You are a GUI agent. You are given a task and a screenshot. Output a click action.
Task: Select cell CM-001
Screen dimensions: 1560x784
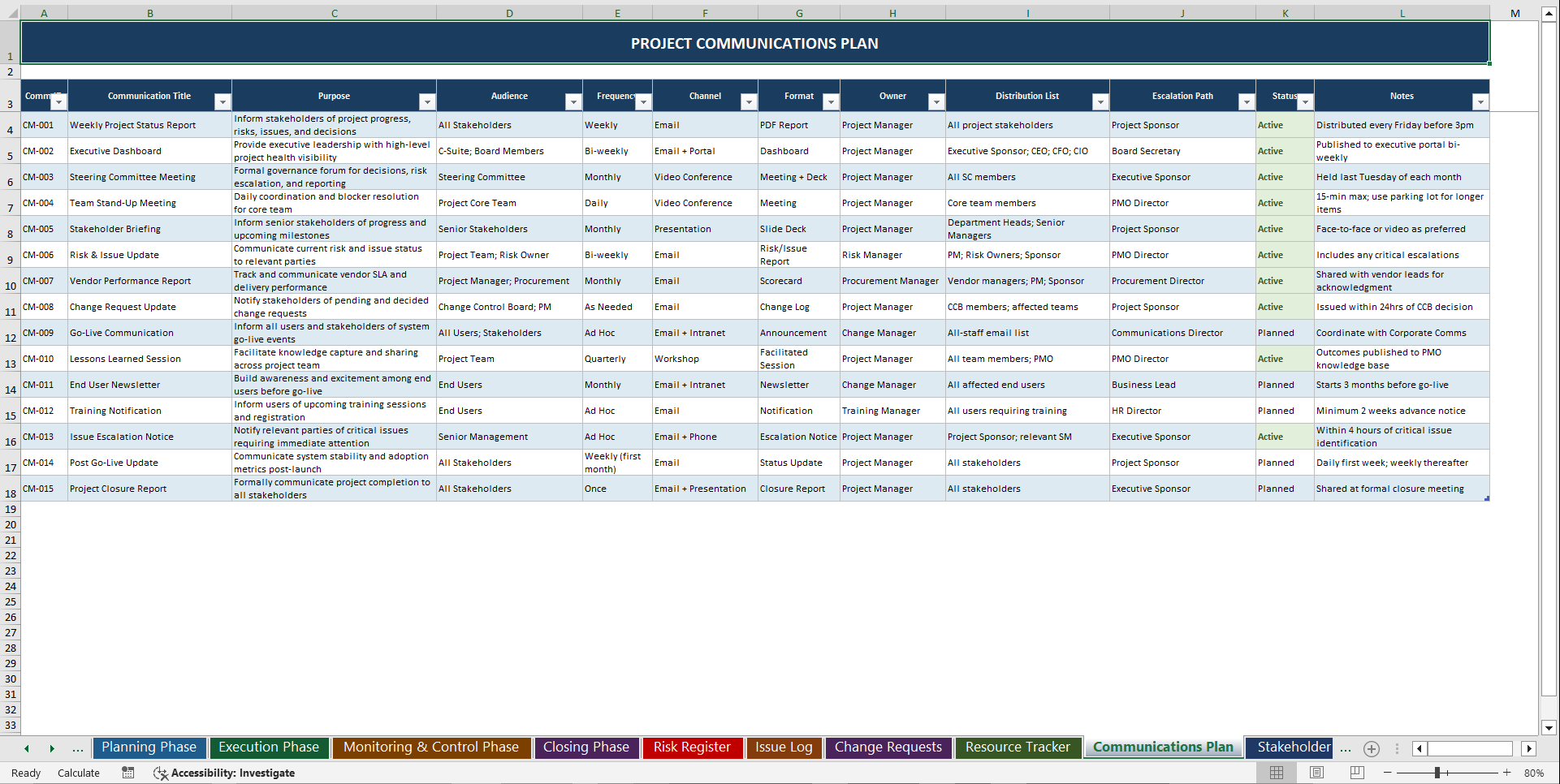(44, 125)
